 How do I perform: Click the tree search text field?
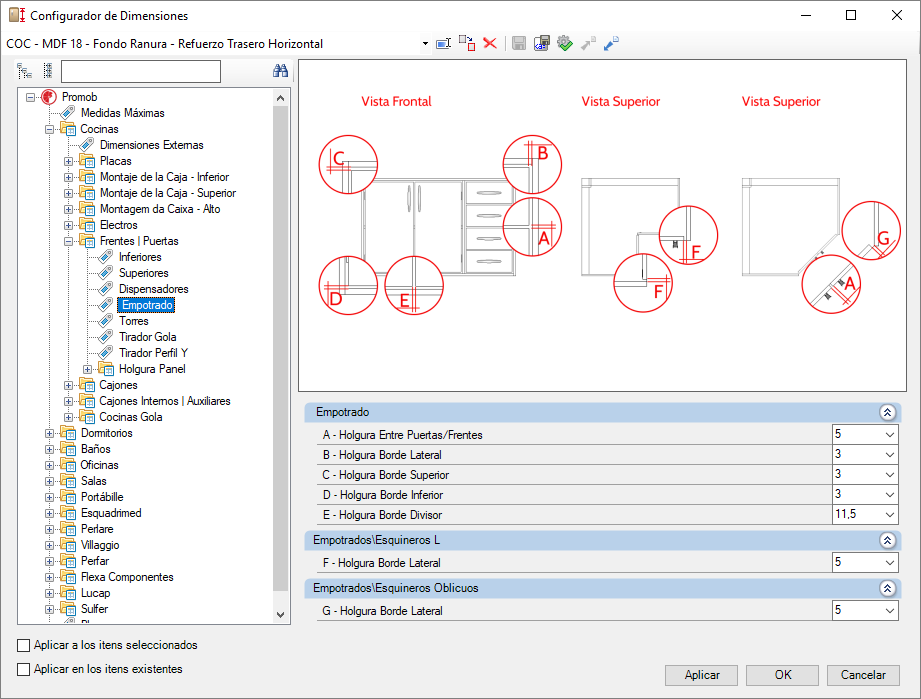click(141, 72)
